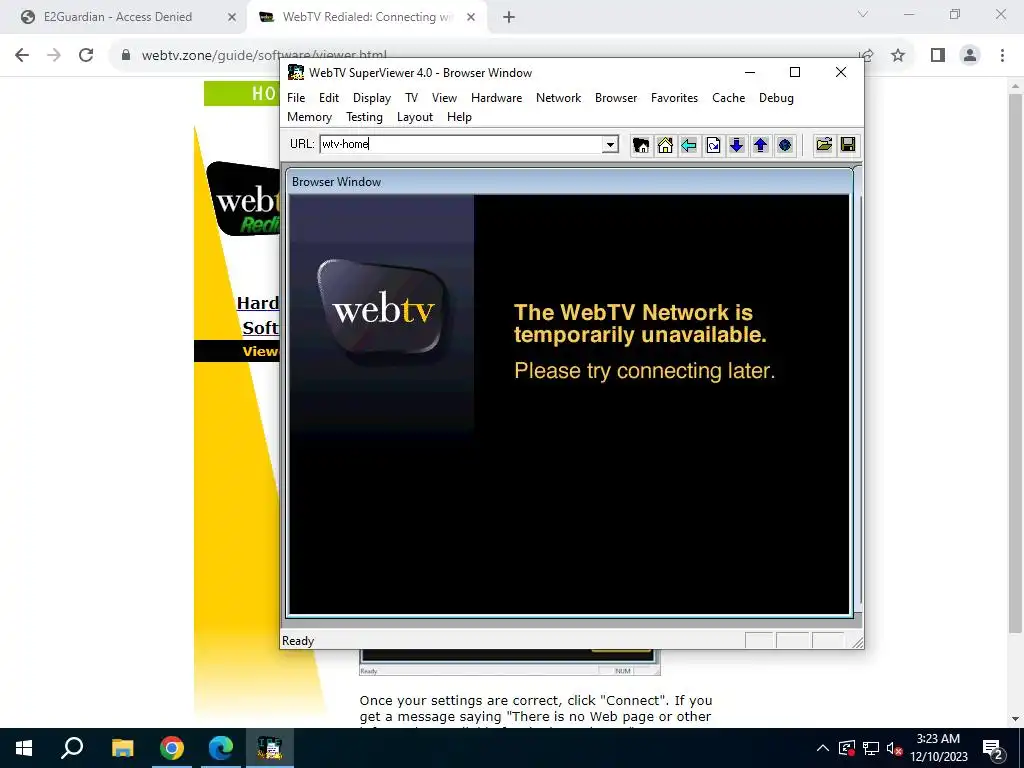Open the notification center icon
The height and width of the screenshot is (768, 1024).
[993, 748]
